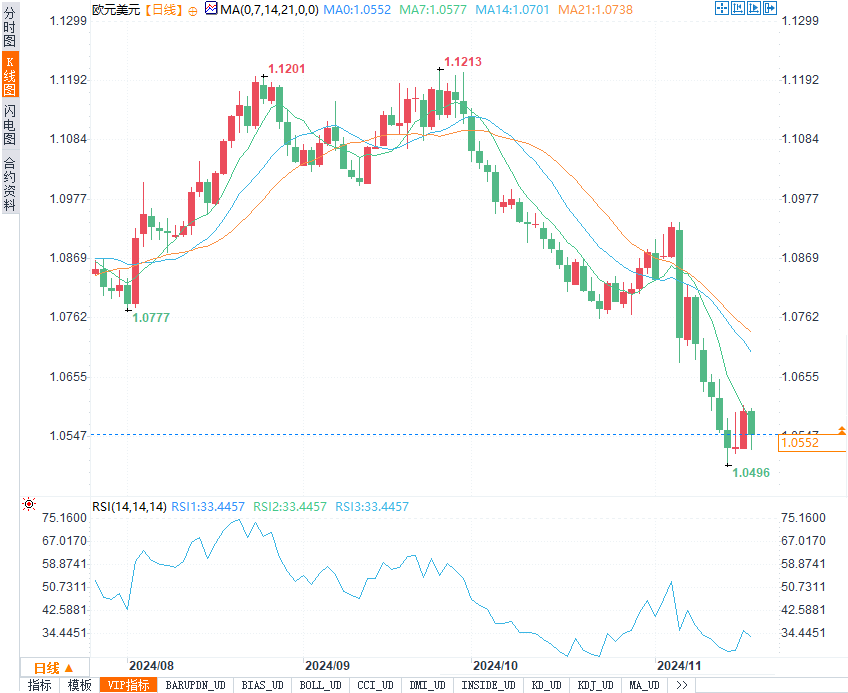Viewport: 848px width, 693px height.
Task: Expand more indicators with the >> button
Action: pyautogui.click(x=682, y=685)
